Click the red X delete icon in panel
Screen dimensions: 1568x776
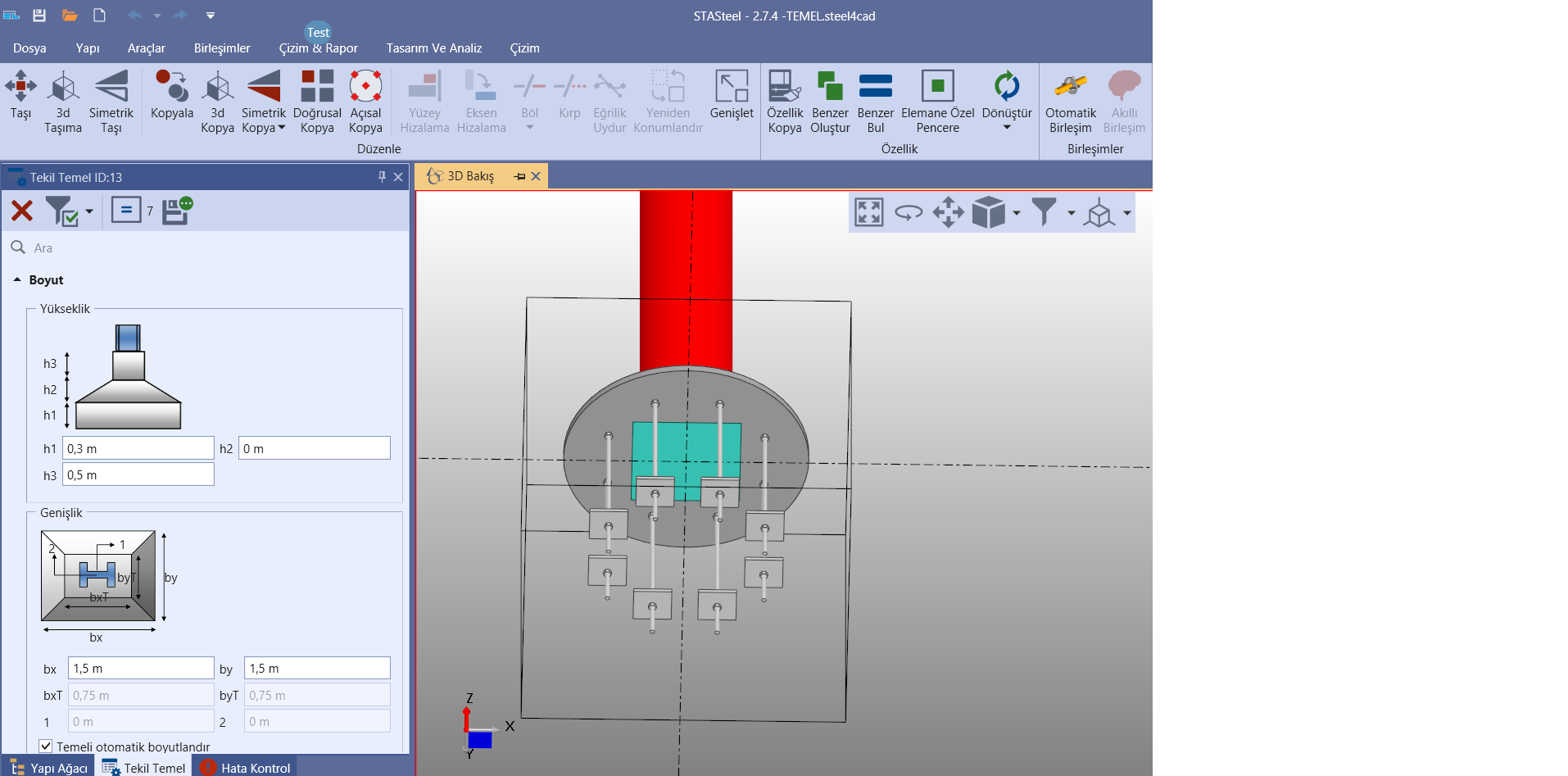click(22, 211)
